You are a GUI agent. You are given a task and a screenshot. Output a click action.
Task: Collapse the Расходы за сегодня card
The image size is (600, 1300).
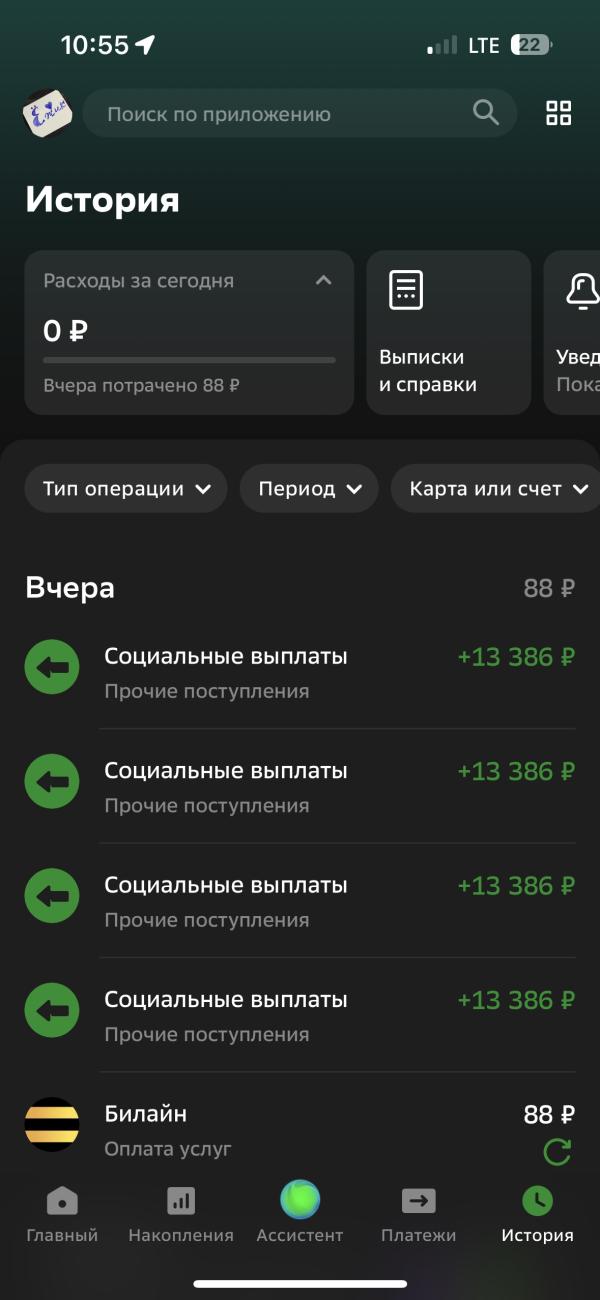323,281
